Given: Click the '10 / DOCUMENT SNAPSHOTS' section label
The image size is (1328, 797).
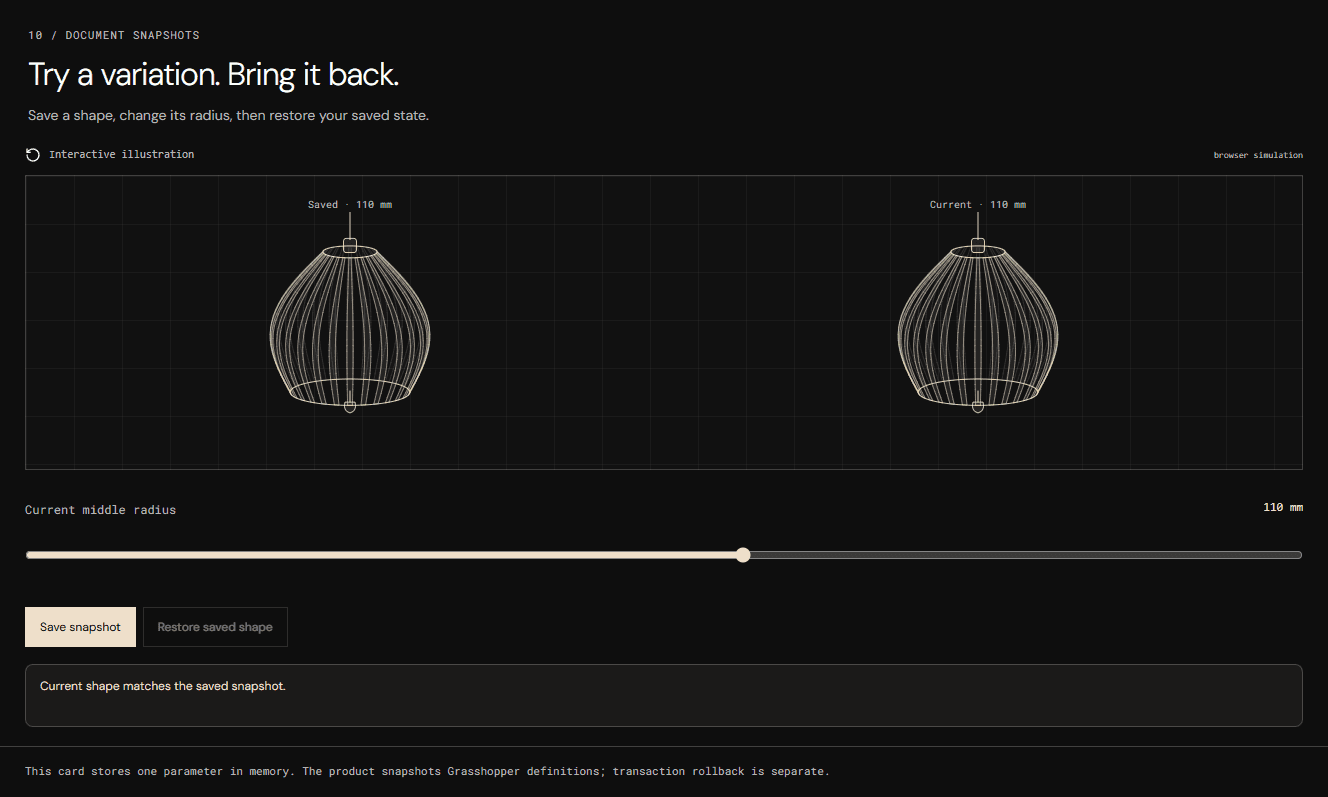Looking at the screenshot, I should tap(114, 35).
